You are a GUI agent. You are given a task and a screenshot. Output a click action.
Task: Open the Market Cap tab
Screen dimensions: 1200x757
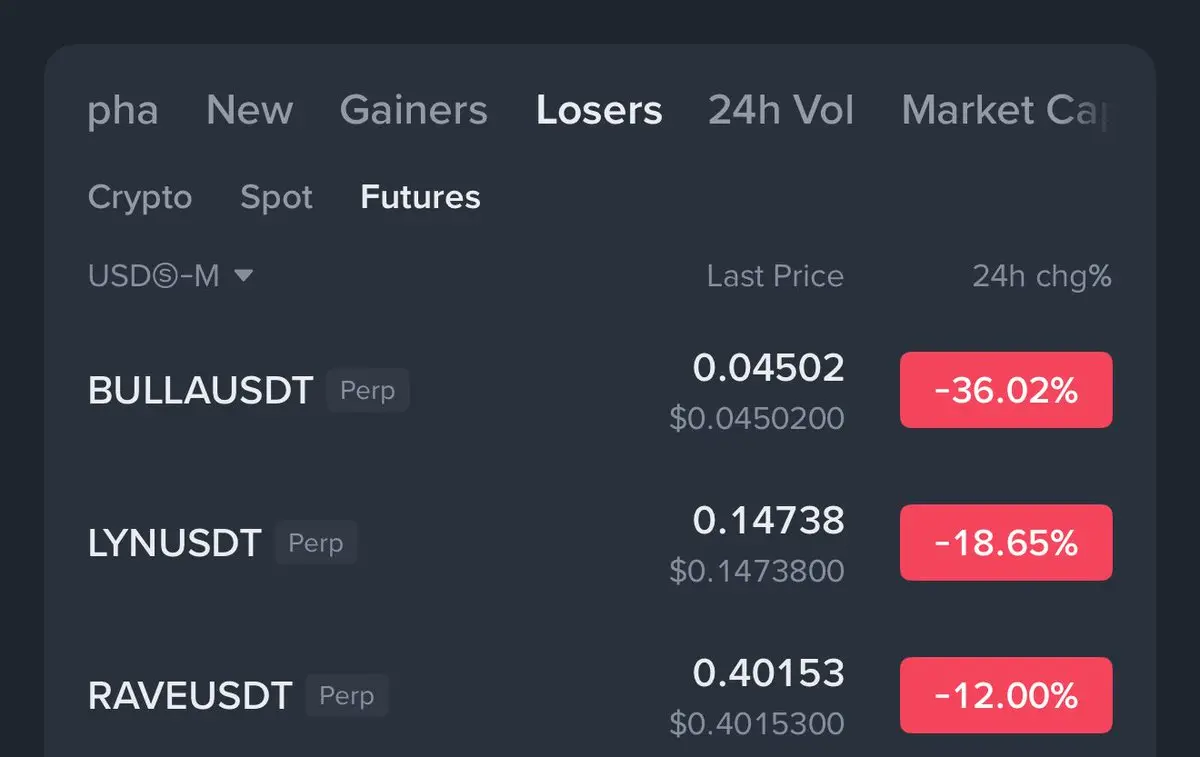click(x=1004, y=110)
